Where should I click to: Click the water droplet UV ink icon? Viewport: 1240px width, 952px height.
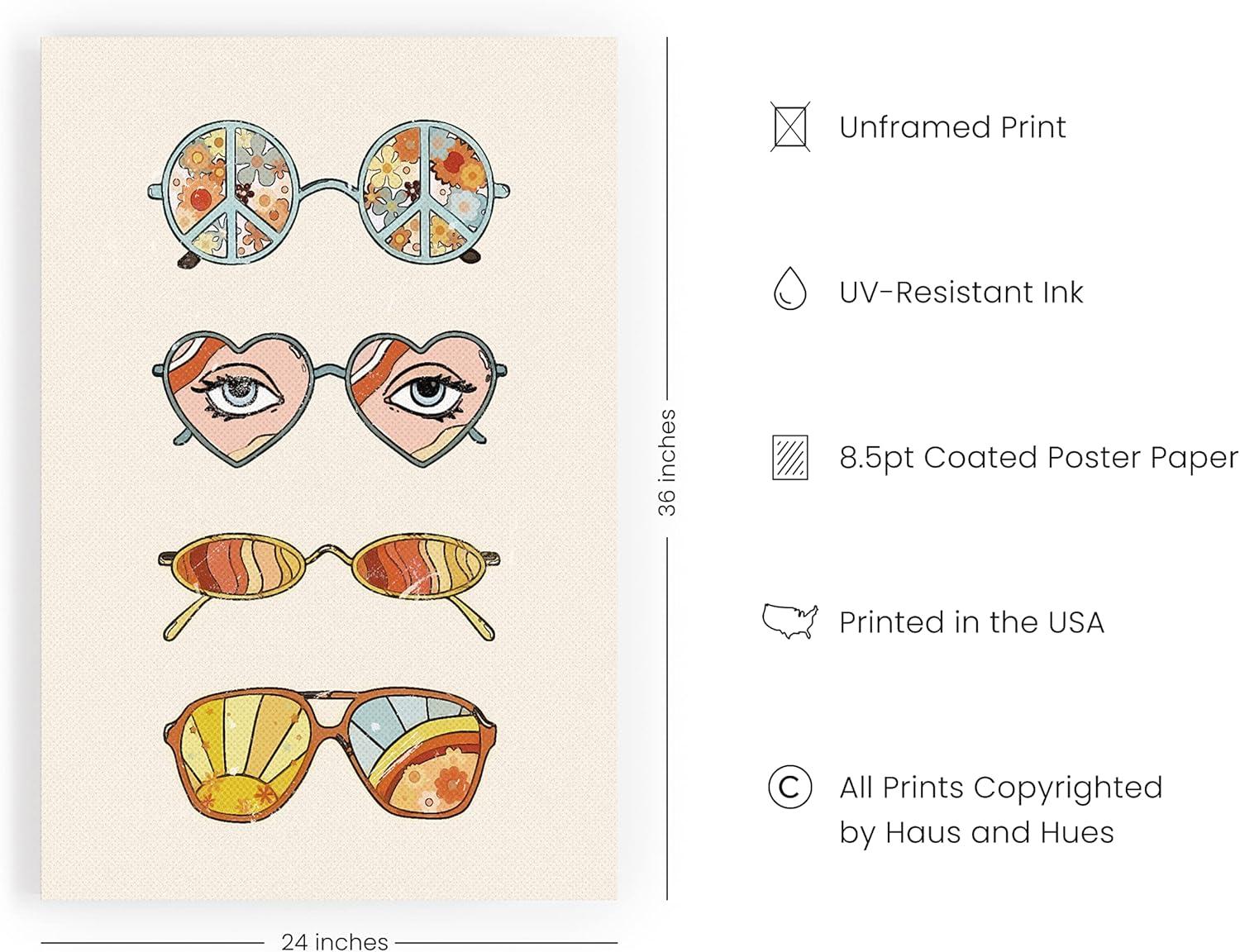pyautogui.click(x=789, y=289)
